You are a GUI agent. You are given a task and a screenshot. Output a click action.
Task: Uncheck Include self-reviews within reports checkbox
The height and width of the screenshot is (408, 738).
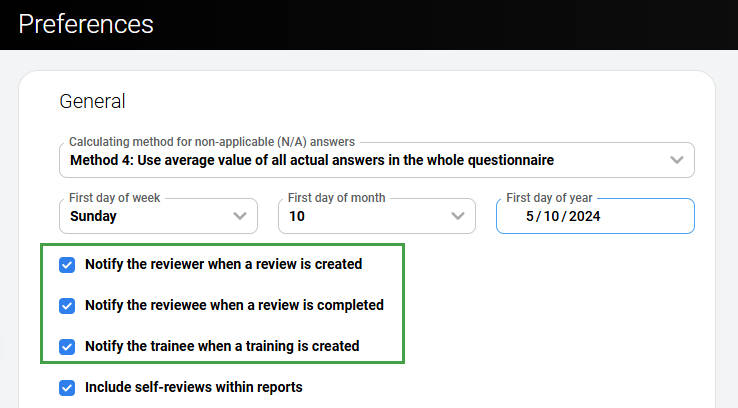(x=67, y=387)
